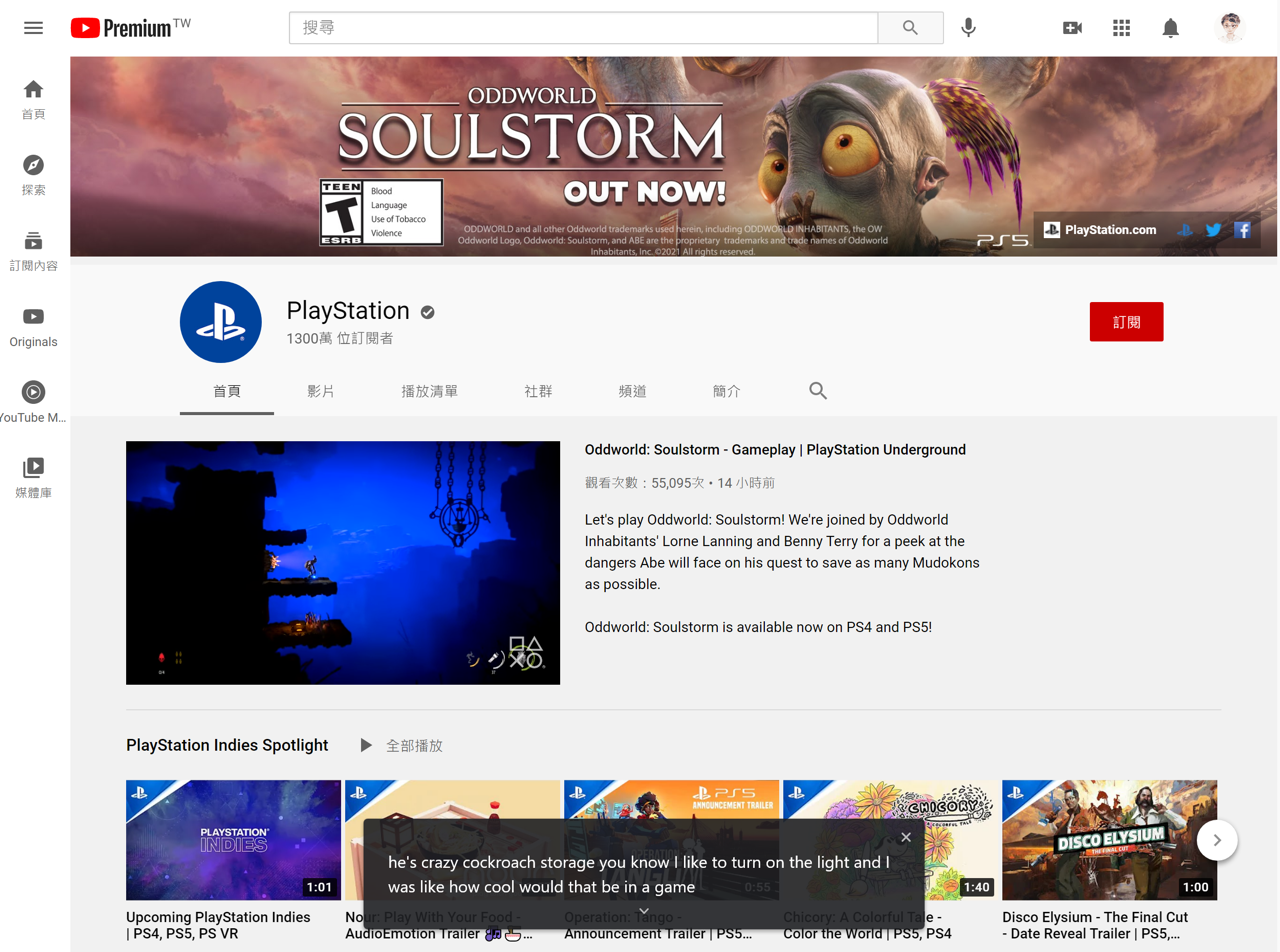Subscribe with red 訂閱 button
This screenshot has width=1280, height=952.
[x=1126, y=322]
